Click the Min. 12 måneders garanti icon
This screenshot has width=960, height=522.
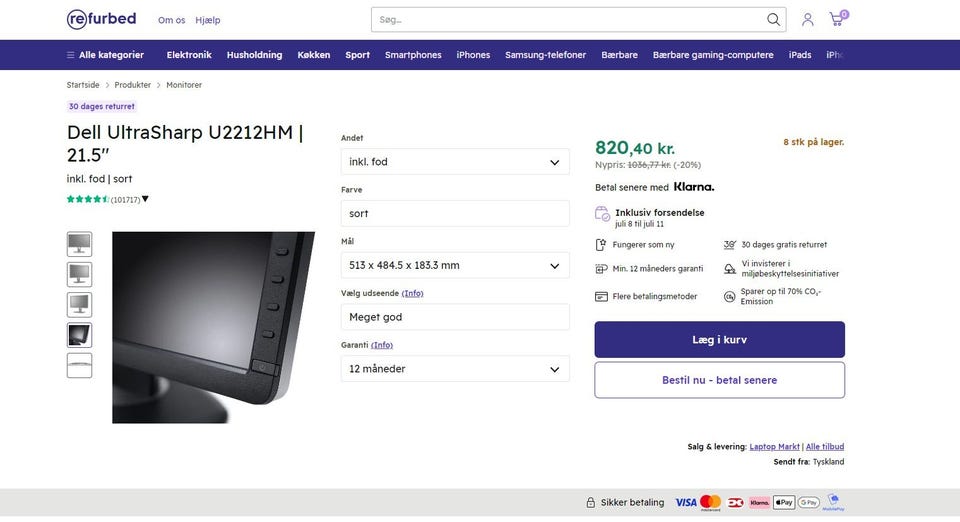(x=601, y=269)
